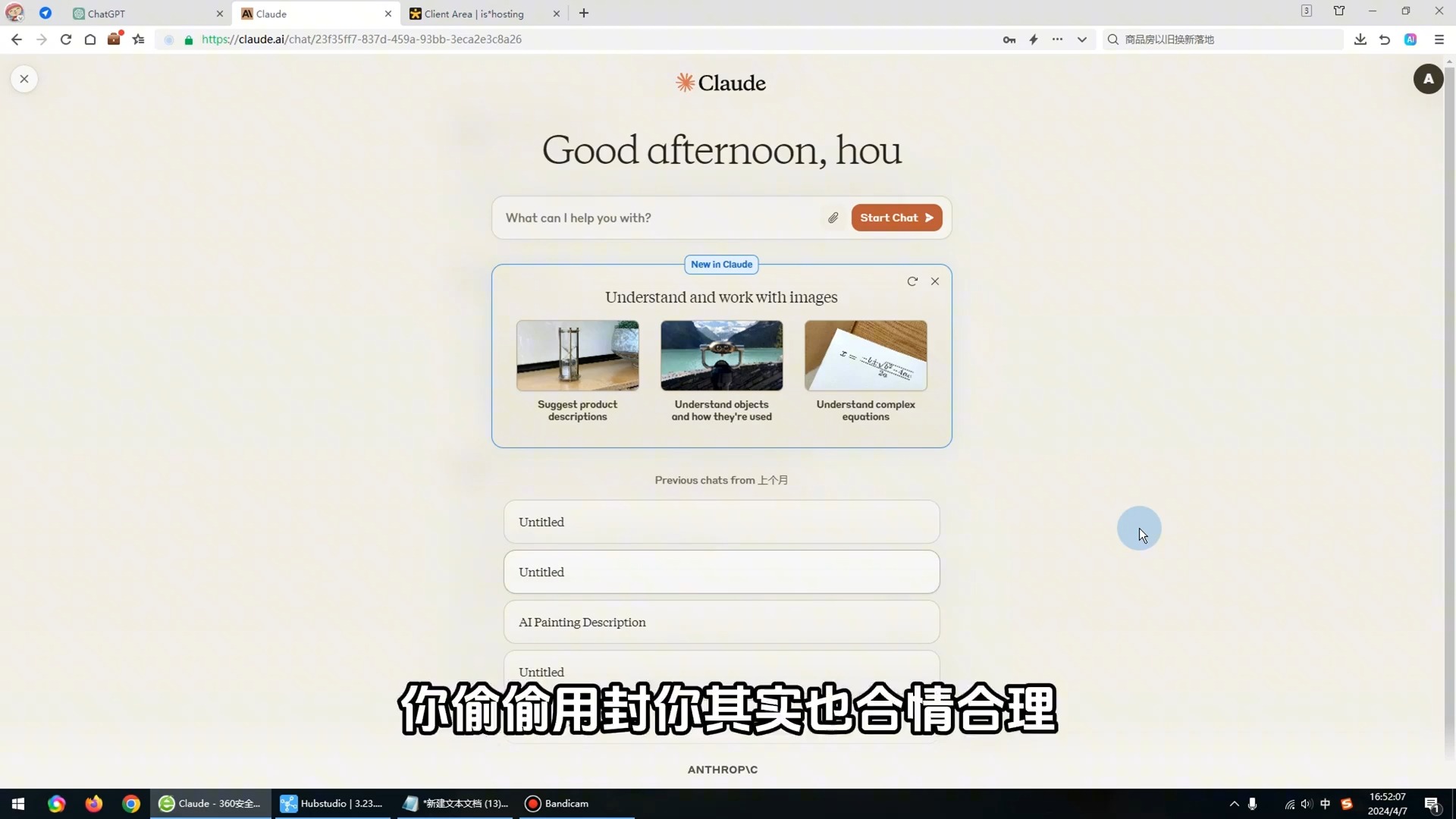Select the Suggest product descriptions thumbnail
Image resolution: width=1456 pixels, height=819 pixels.
577,356
